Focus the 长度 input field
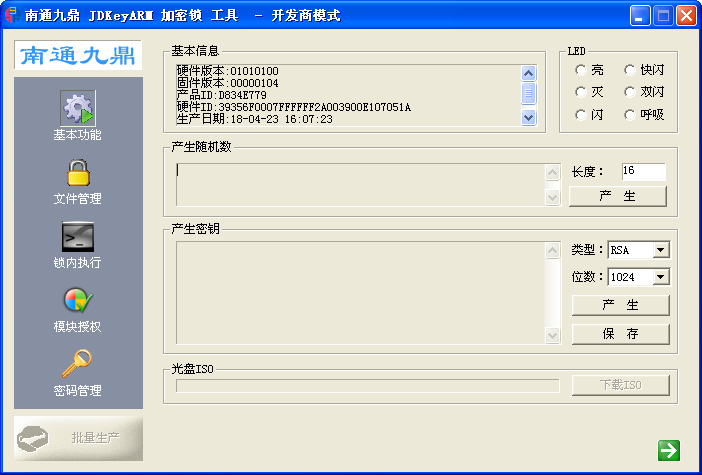This screenshot has width=702, height=475. tap(643, 171)
